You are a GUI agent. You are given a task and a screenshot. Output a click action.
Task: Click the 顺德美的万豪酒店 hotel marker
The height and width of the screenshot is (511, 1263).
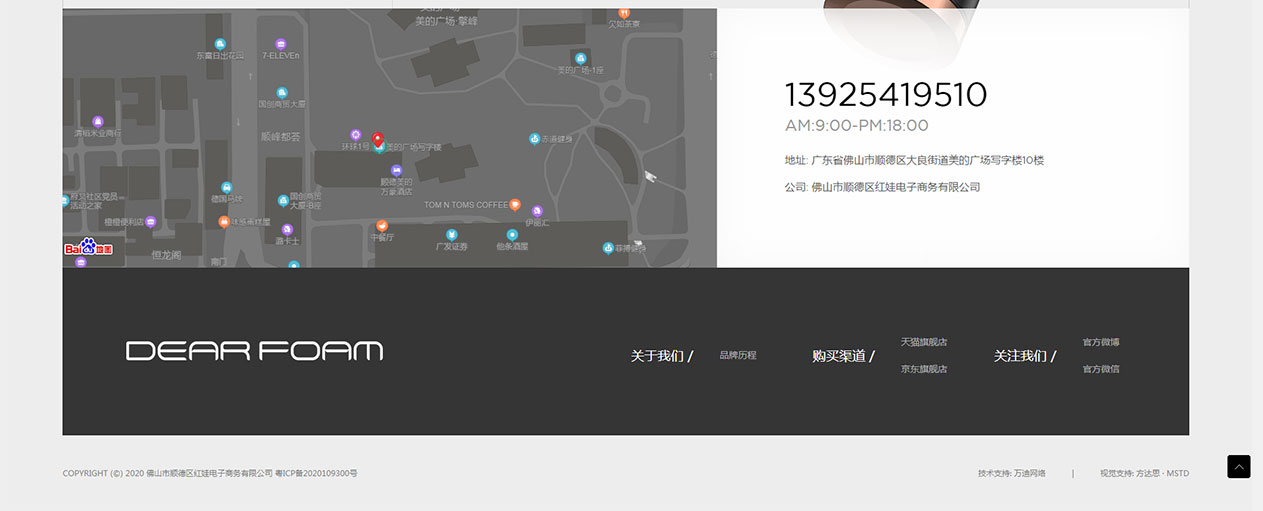(x=396, y=170)
